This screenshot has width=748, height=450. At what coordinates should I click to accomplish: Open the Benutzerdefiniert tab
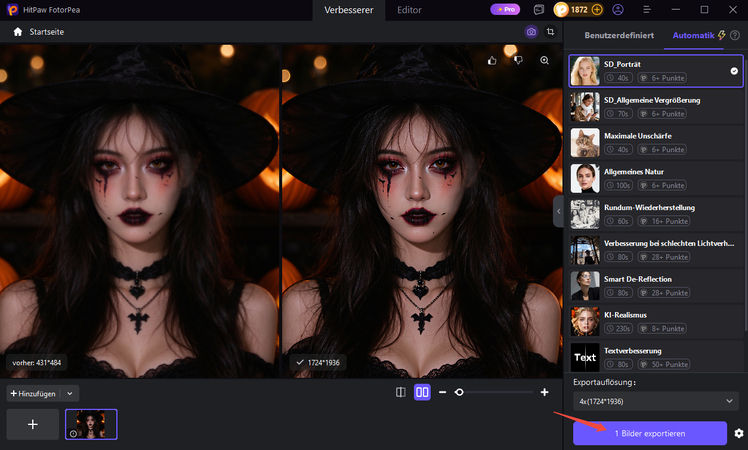pos(619,35)
